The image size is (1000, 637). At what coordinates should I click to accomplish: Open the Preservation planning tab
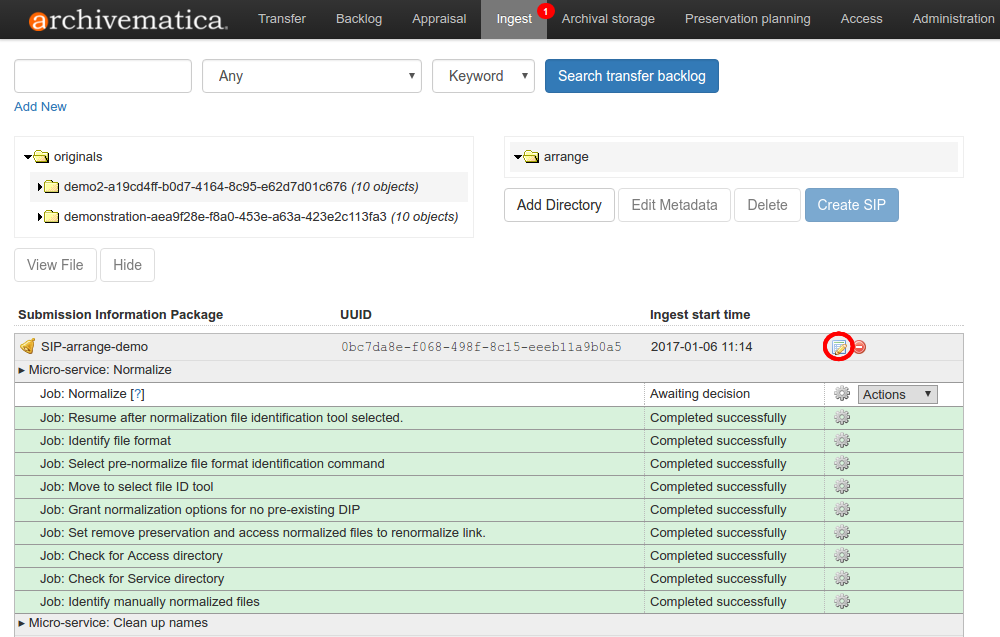[748, 19]
